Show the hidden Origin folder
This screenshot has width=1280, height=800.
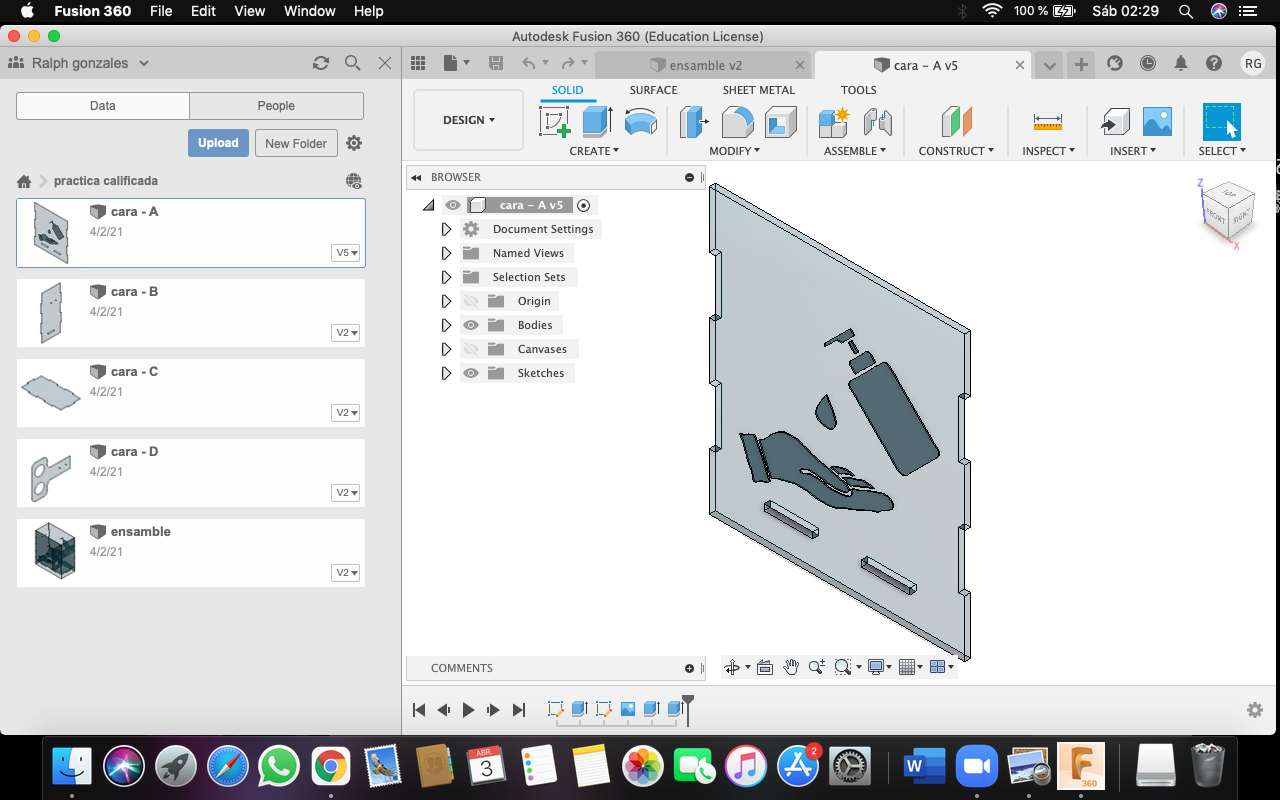coord(471,301)
